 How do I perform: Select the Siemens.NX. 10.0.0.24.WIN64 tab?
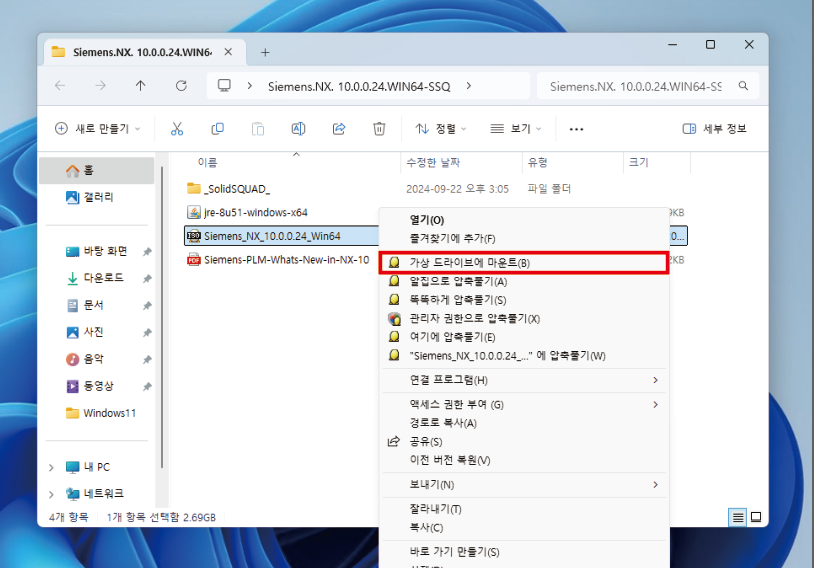[142, 52]
